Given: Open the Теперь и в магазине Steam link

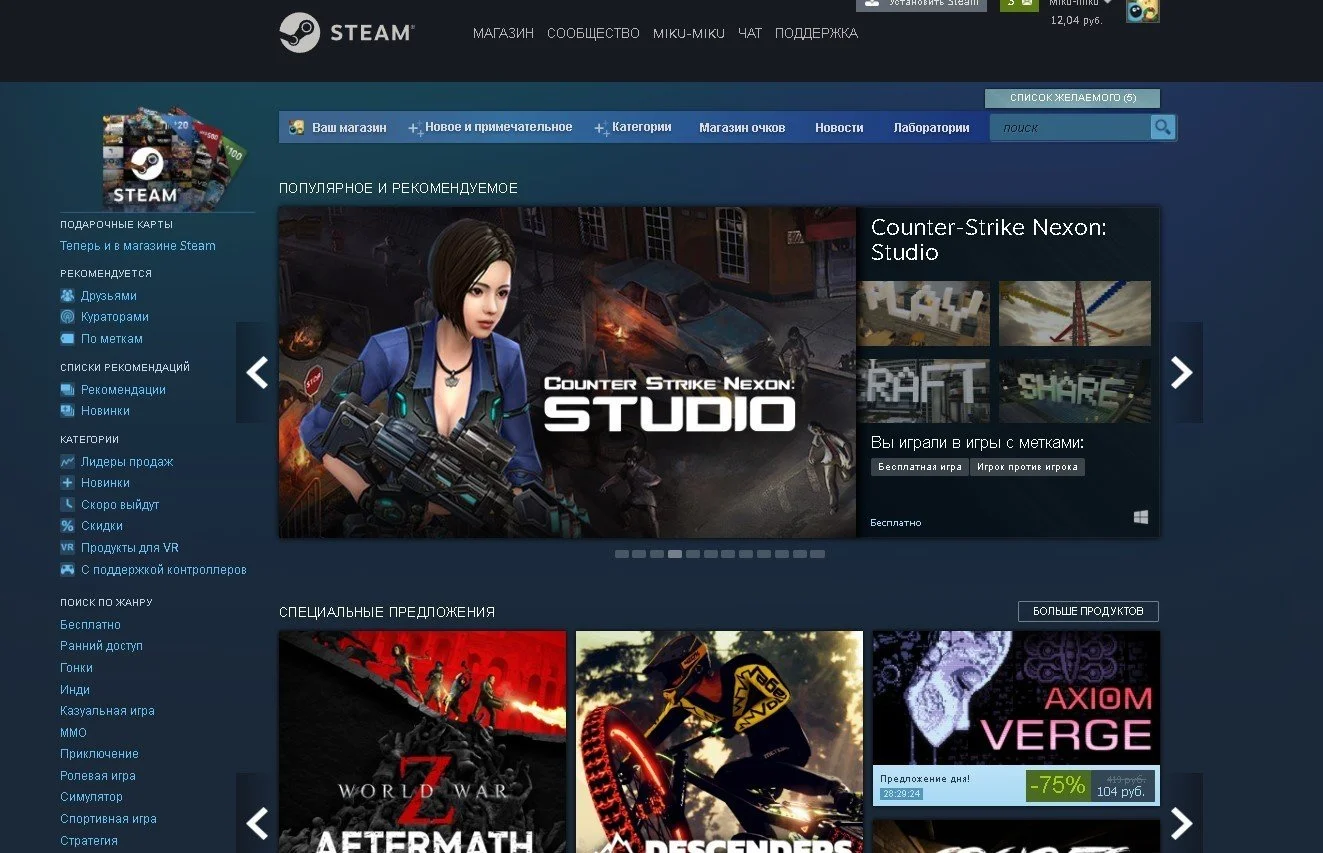Looking at the screenshot, I should (x=138, y=246).
